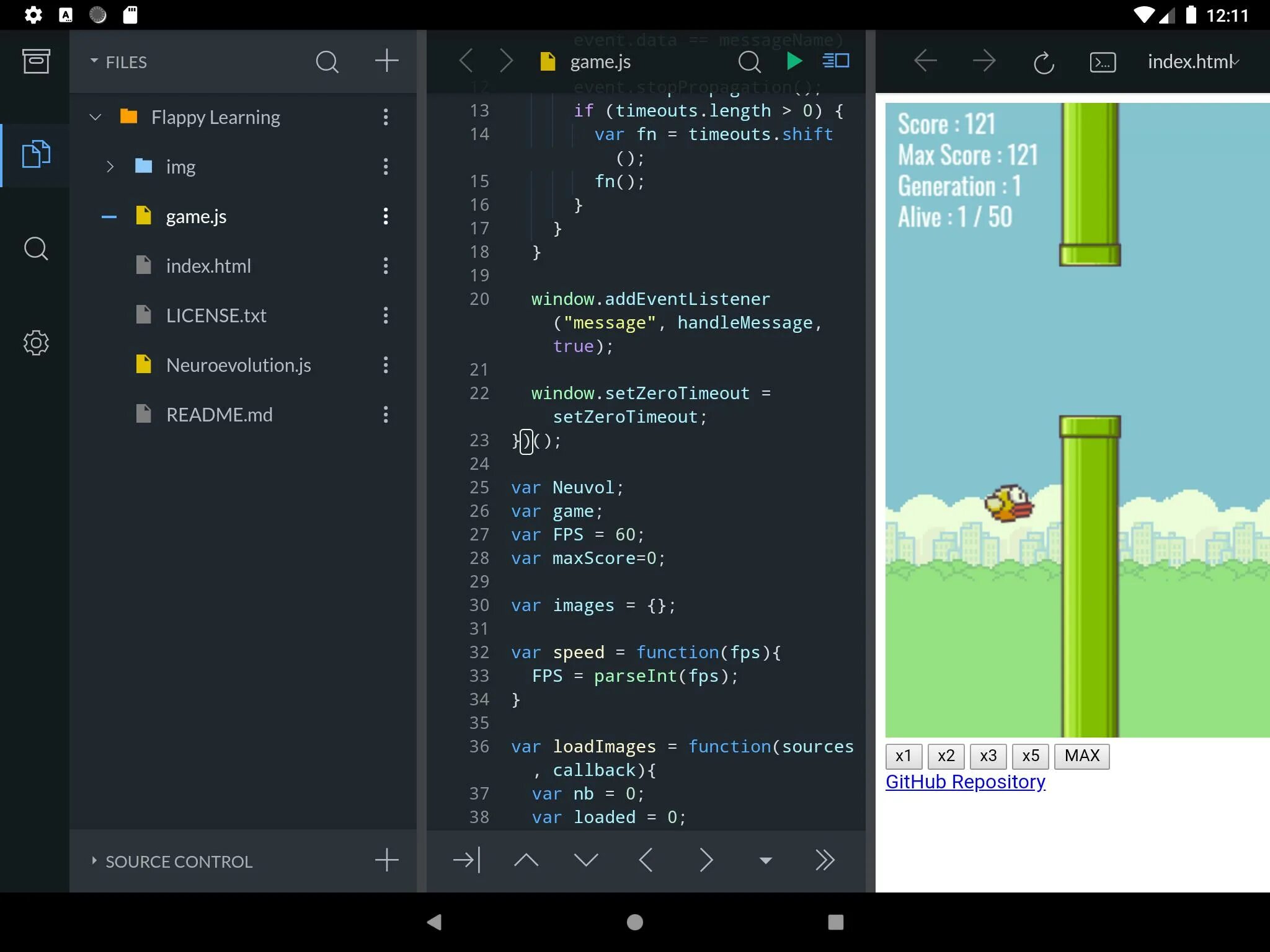Expand the img folder

110,167
